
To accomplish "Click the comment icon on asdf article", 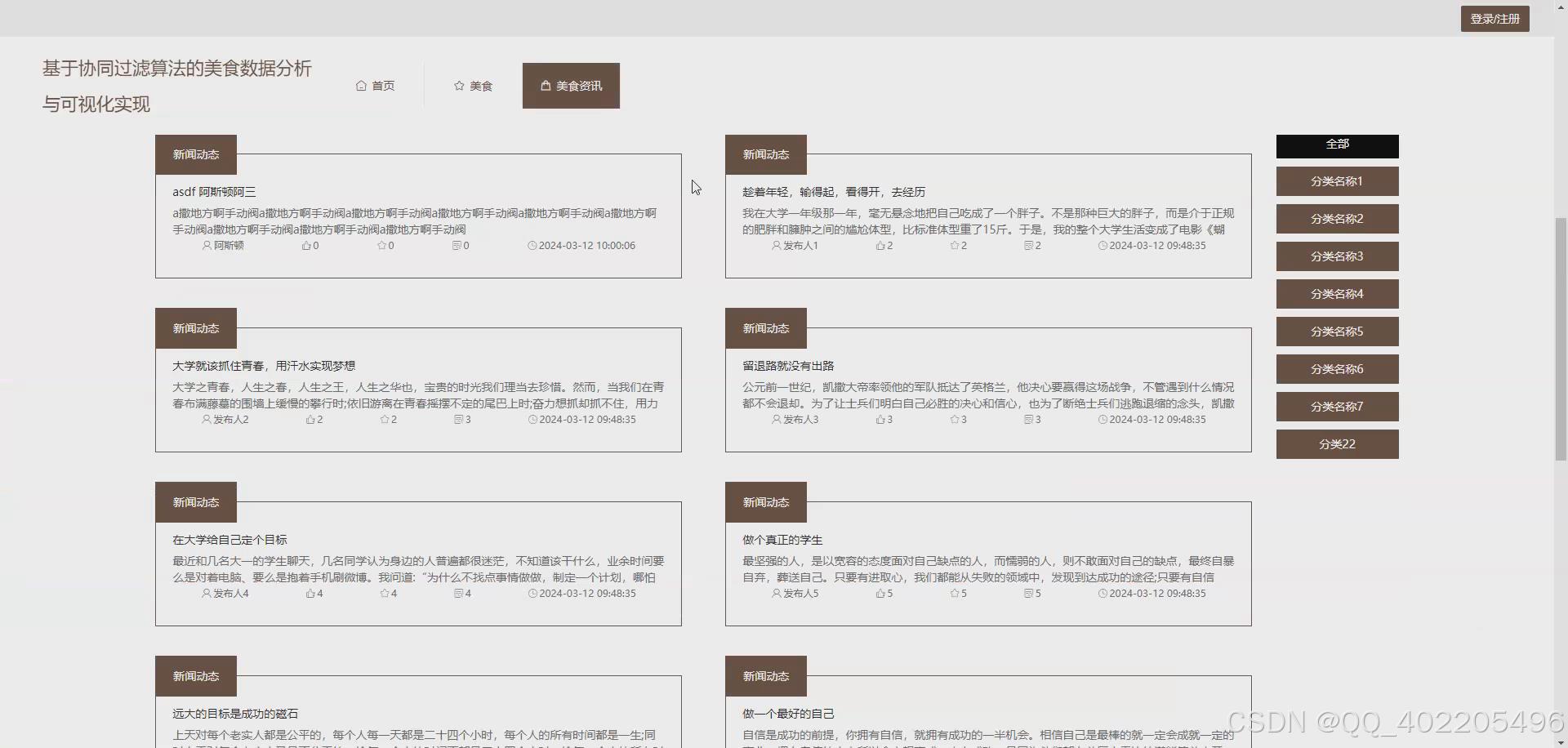I will coord(457,246).
